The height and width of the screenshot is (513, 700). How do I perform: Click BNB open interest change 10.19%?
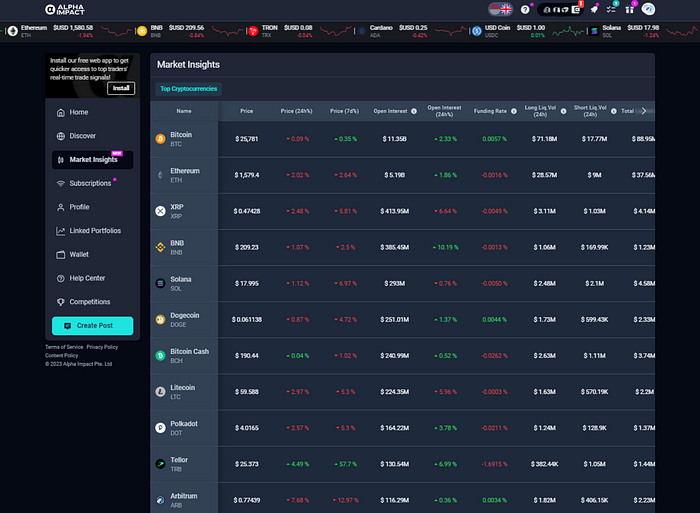(x=446, y=247)
